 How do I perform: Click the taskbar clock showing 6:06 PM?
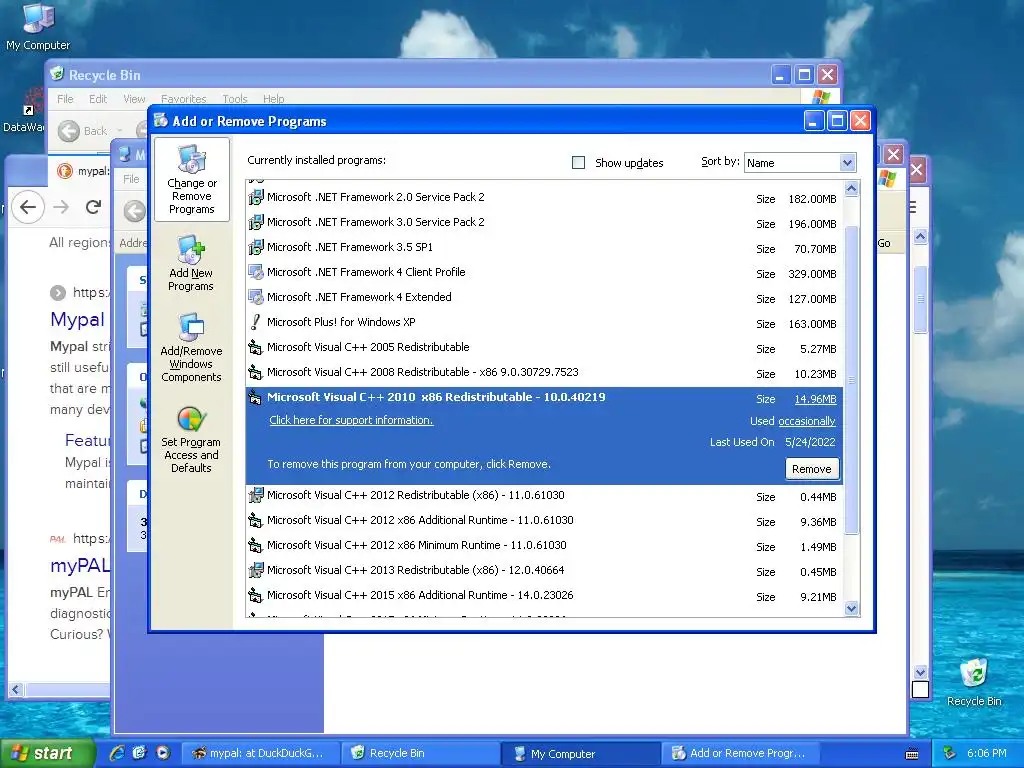(986, 753)
